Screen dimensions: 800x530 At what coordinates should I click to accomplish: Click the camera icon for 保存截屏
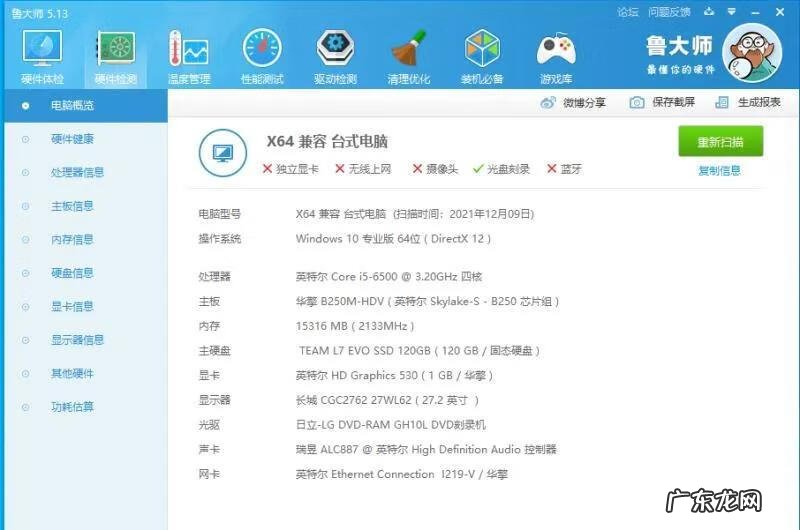pos(637,103)
